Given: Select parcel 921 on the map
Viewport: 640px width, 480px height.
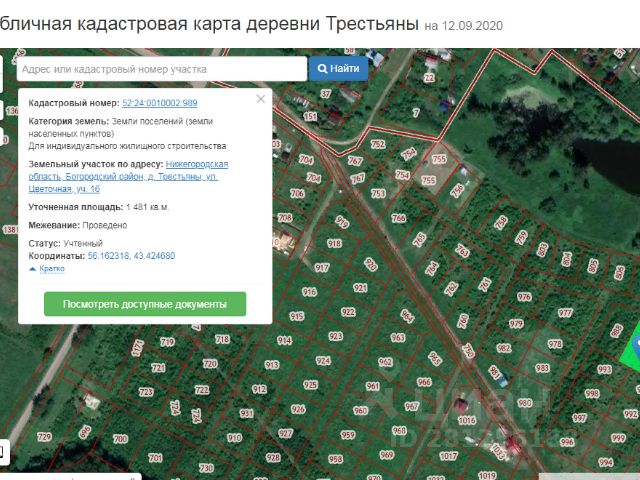Looking at the screenshot, I should tap(360, 288).
